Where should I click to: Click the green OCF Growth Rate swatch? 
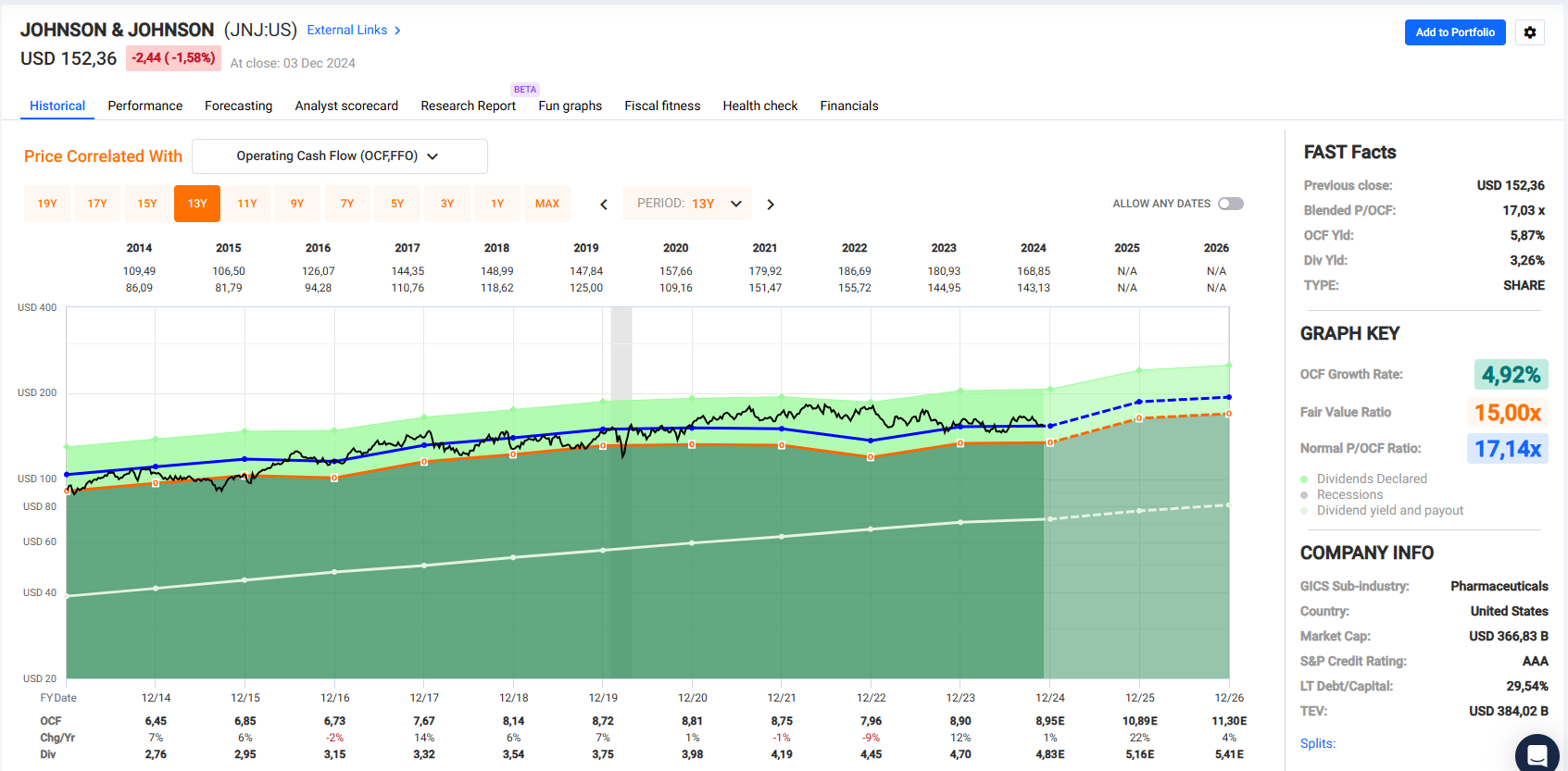[1511, 375]
